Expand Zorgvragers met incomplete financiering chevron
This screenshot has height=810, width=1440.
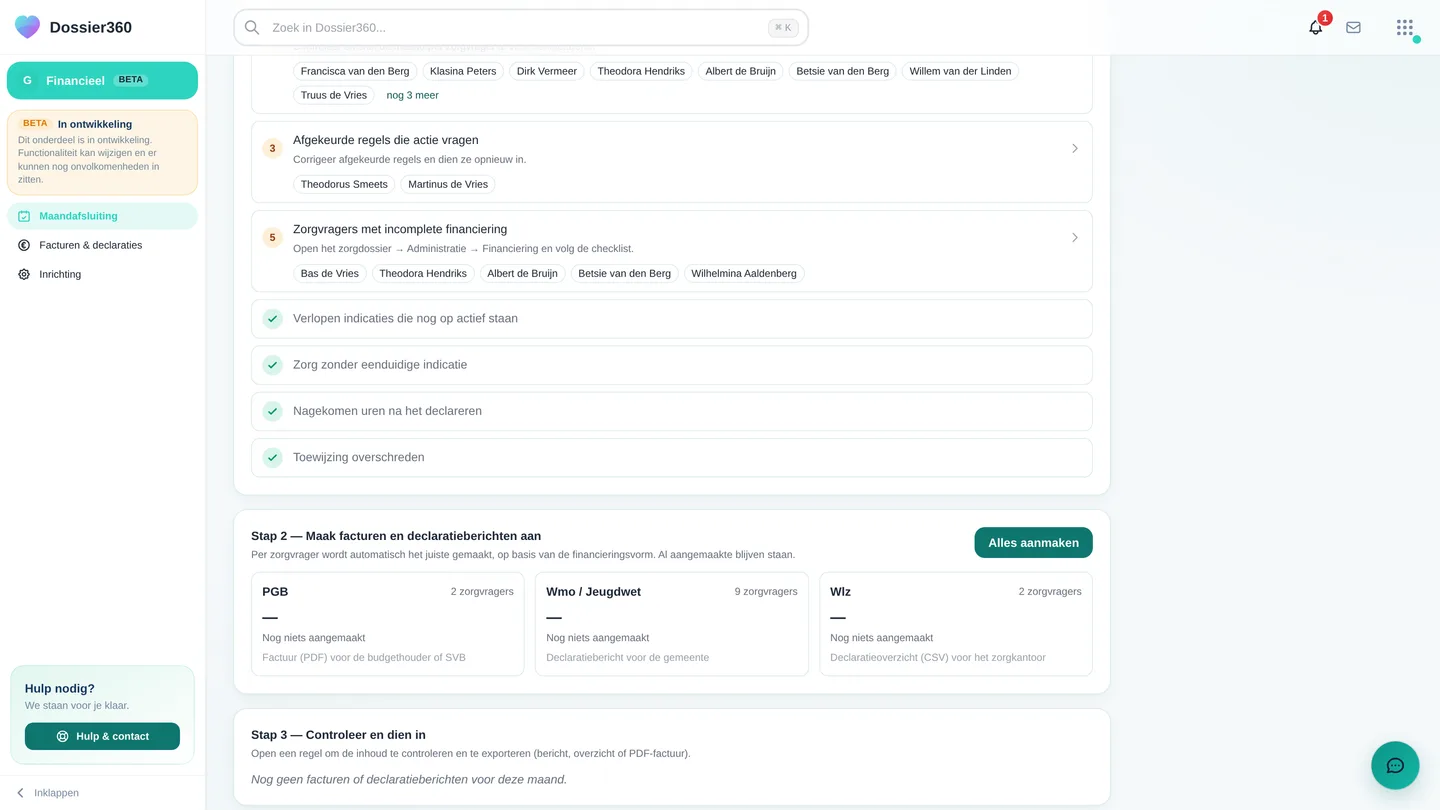point(1075,238)
